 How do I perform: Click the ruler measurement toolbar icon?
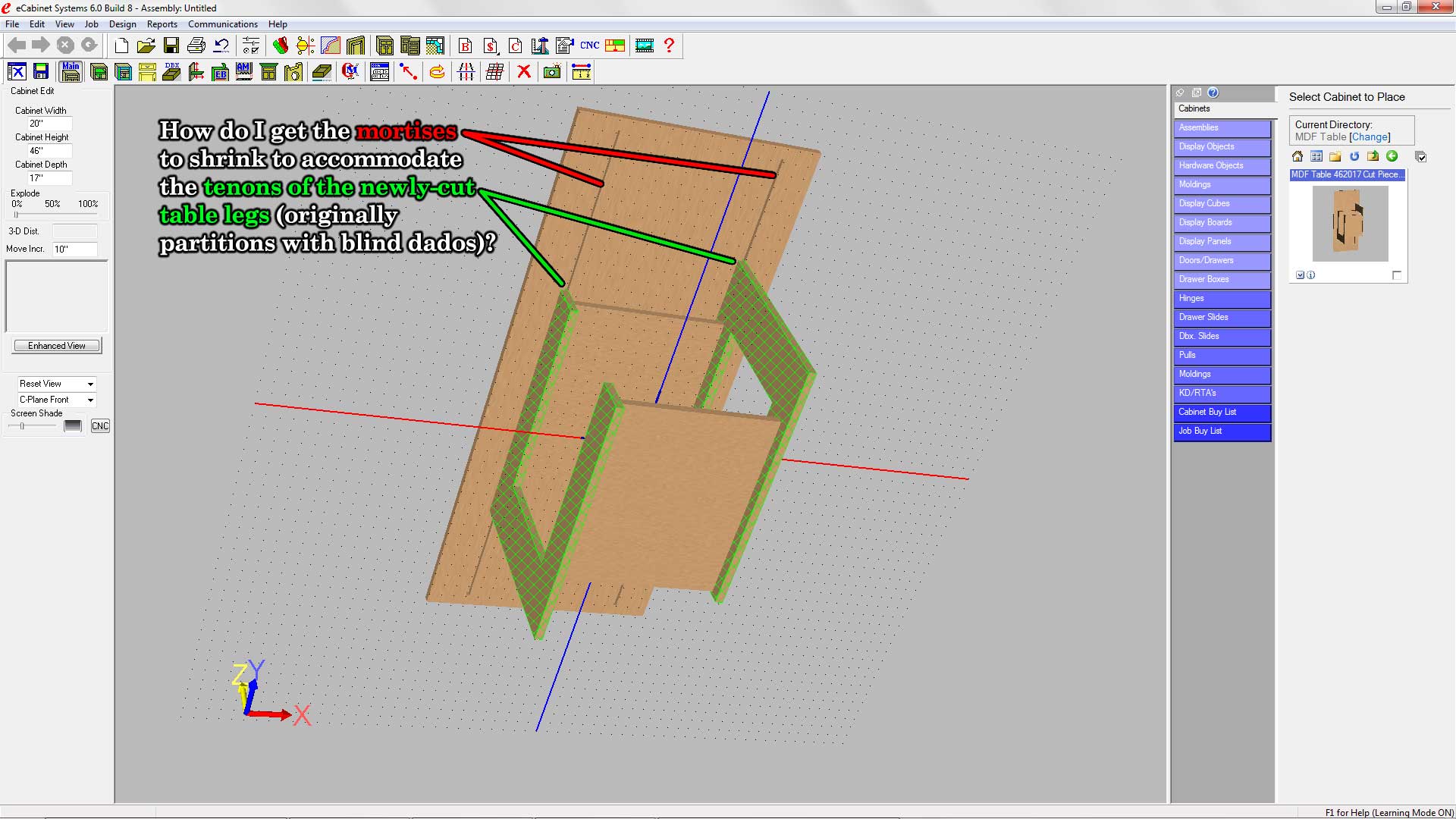[x=581, y=72]
